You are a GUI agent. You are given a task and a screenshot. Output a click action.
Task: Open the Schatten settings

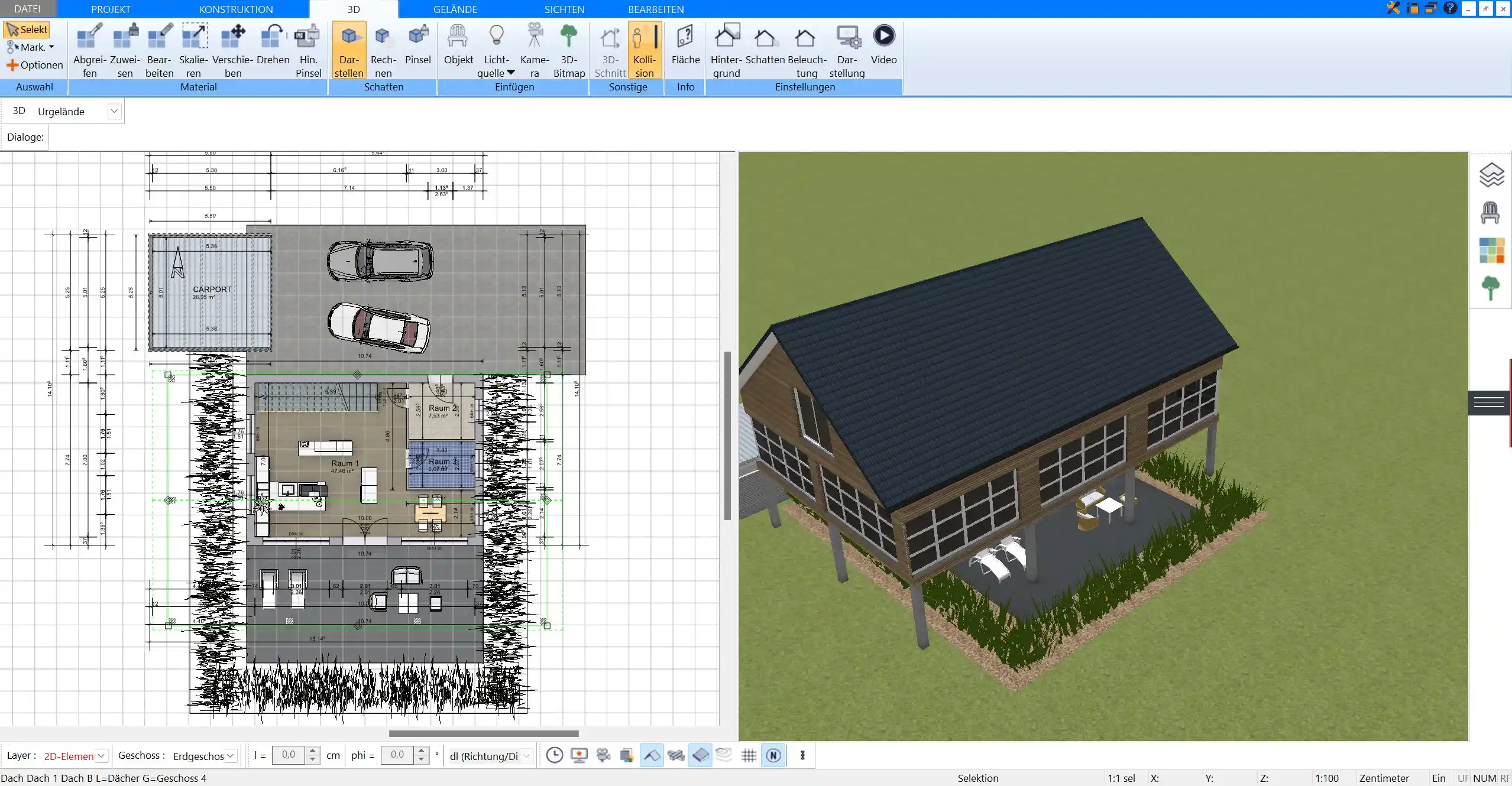coord(765,44)
